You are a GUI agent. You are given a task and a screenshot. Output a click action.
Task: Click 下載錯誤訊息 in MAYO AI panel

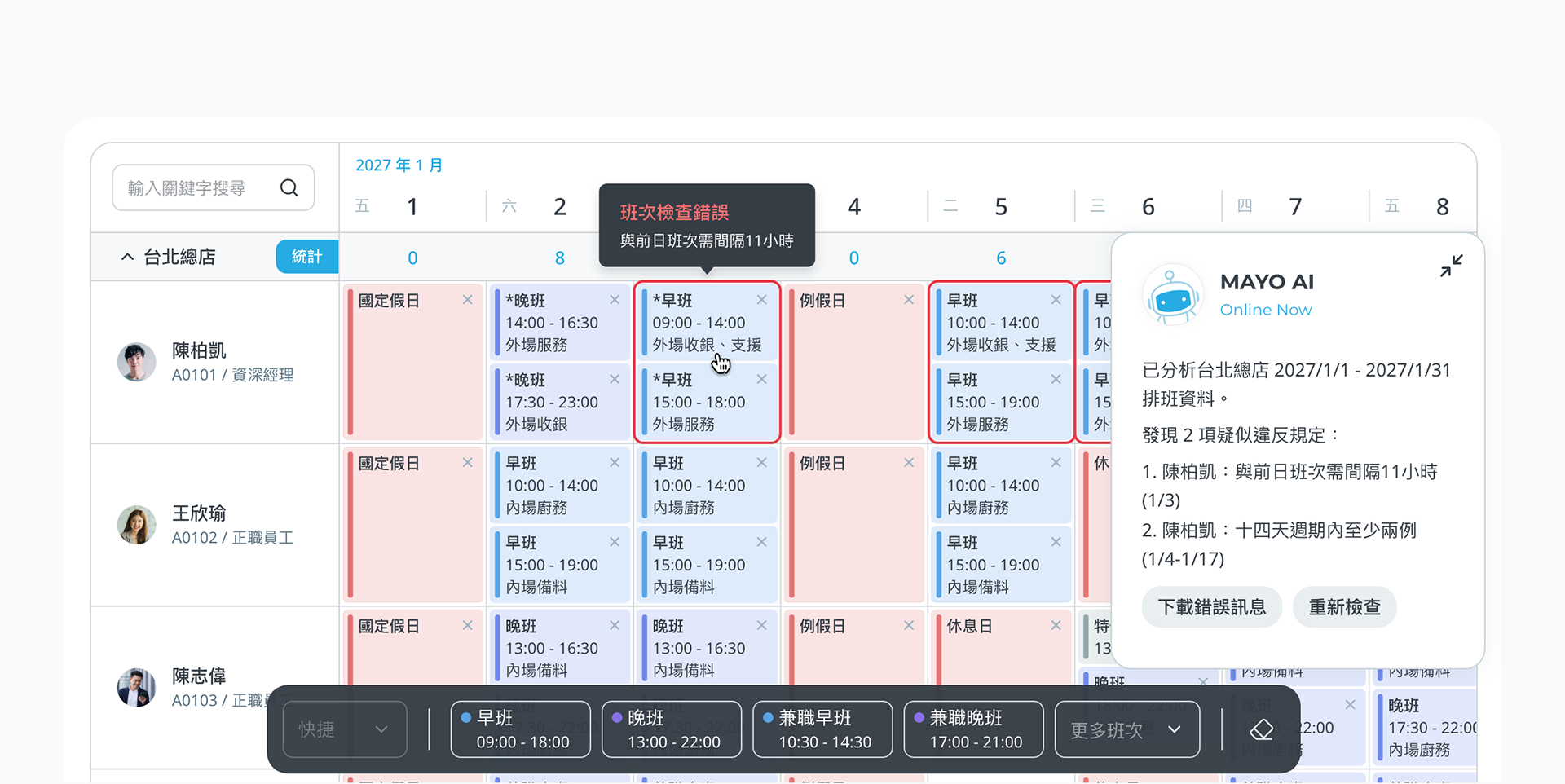pyautogui.click(x=1212, y=607)
